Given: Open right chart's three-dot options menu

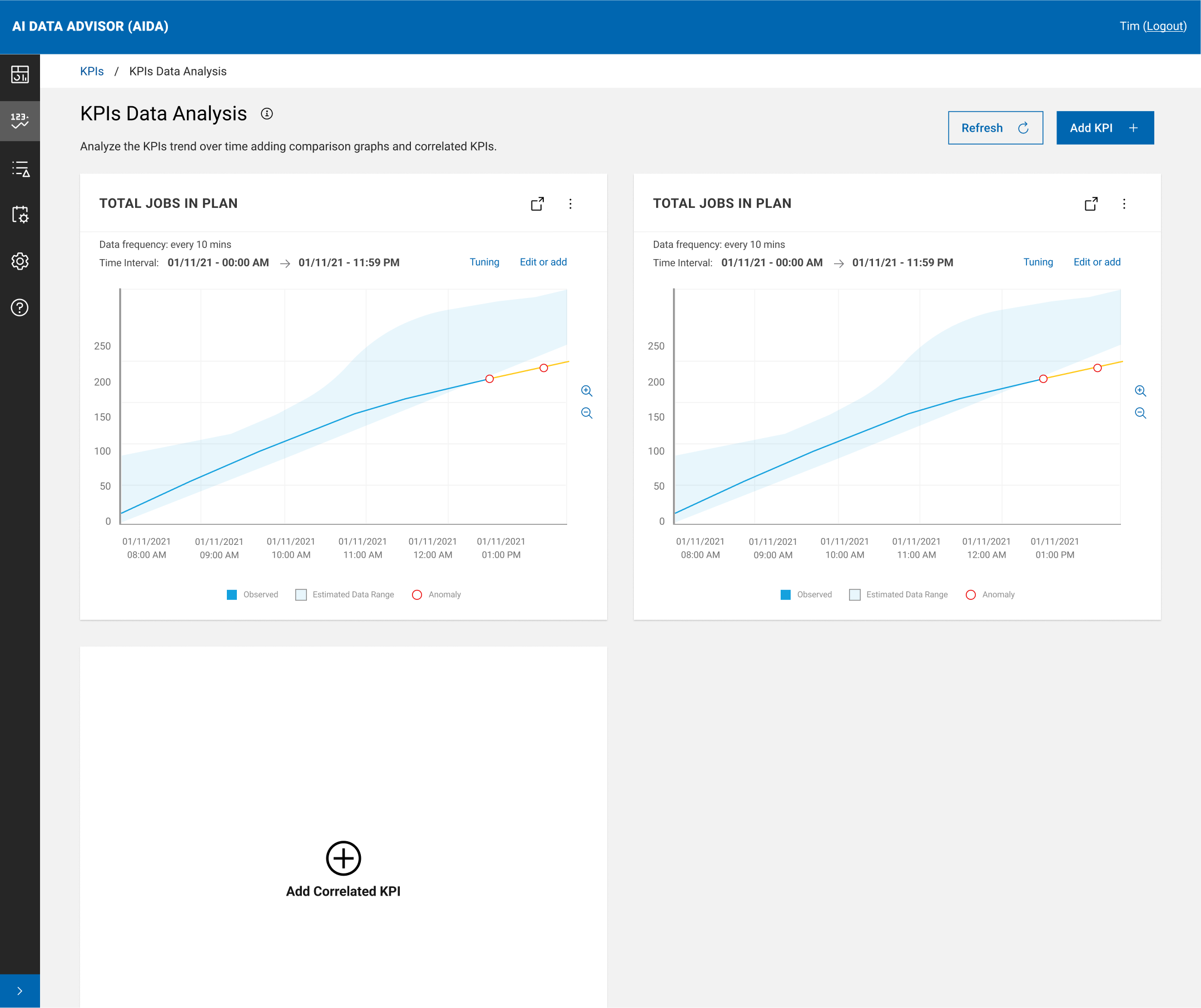Looking at the screenshot, I should pos(1124,204).
